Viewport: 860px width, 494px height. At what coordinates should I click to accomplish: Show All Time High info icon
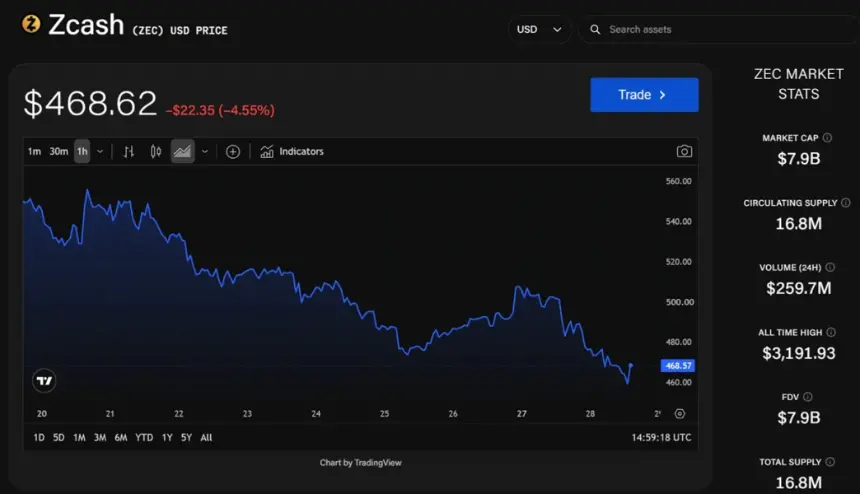(831, 332)
